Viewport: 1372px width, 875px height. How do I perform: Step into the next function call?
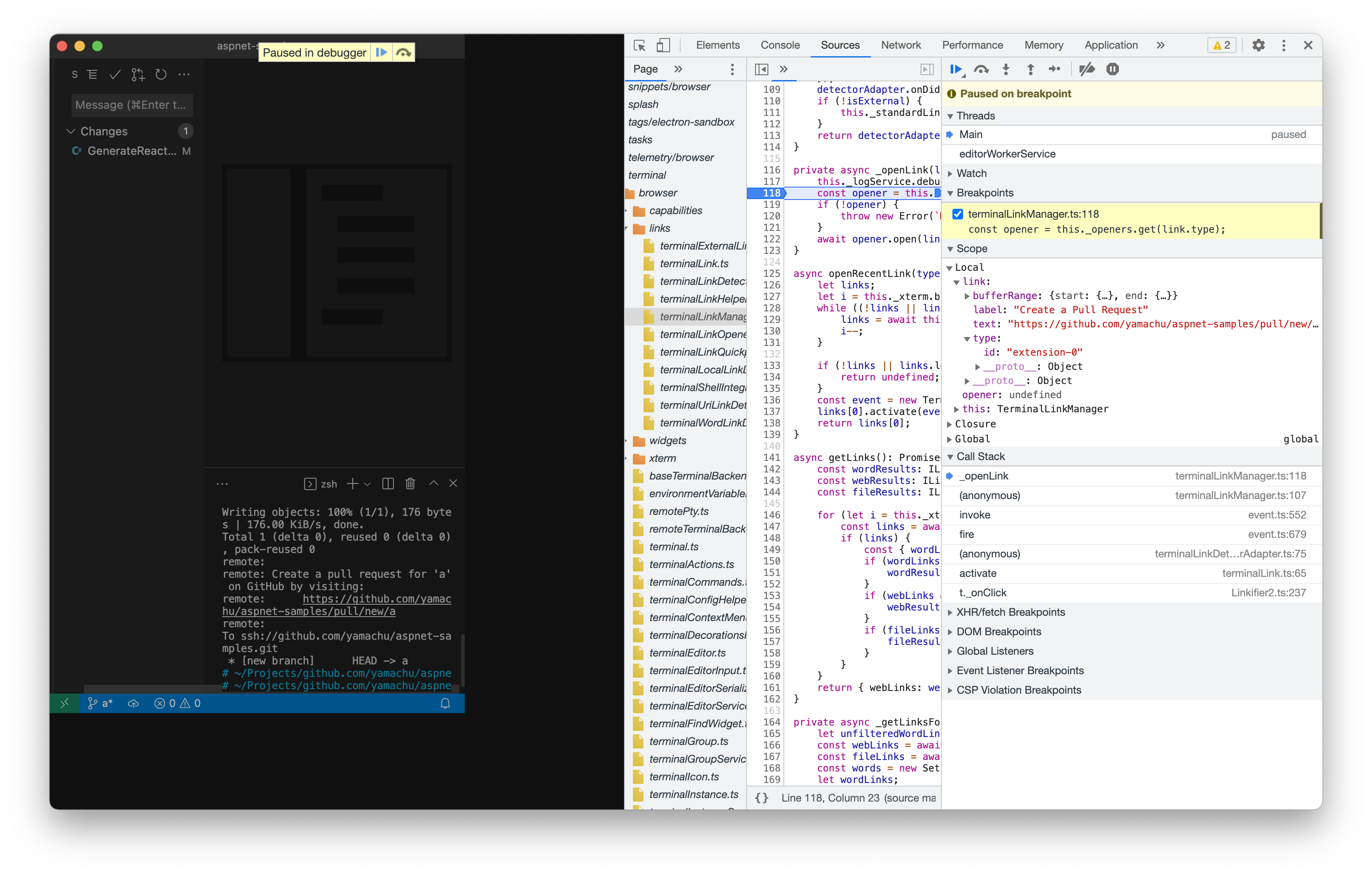click(x=1006, y=69)
